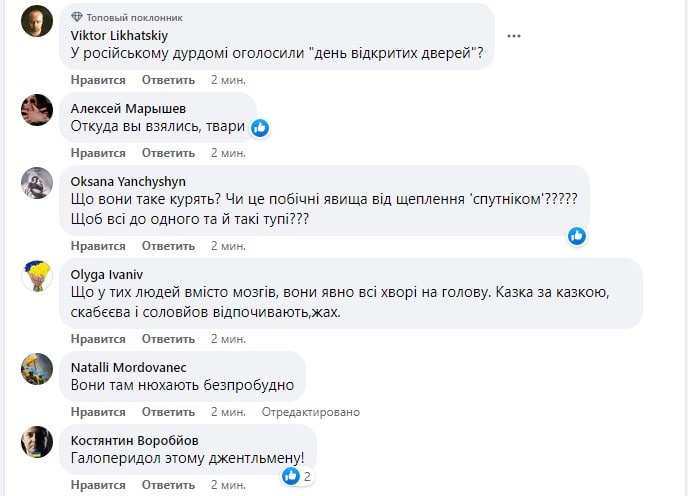The image size is (688, 496).
Task: Open Viktor Likhatskiy's profile picture
Action: click(x=37, y=21)
